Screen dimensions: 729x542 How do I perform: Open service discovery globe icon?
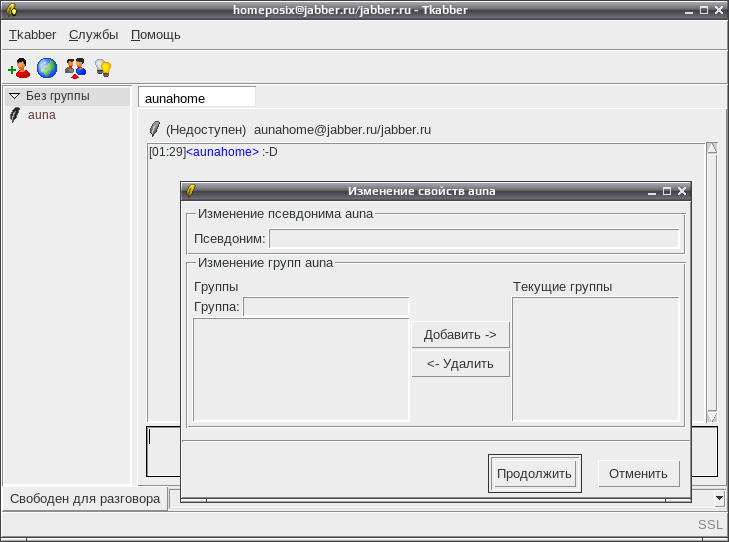[47, 68]
